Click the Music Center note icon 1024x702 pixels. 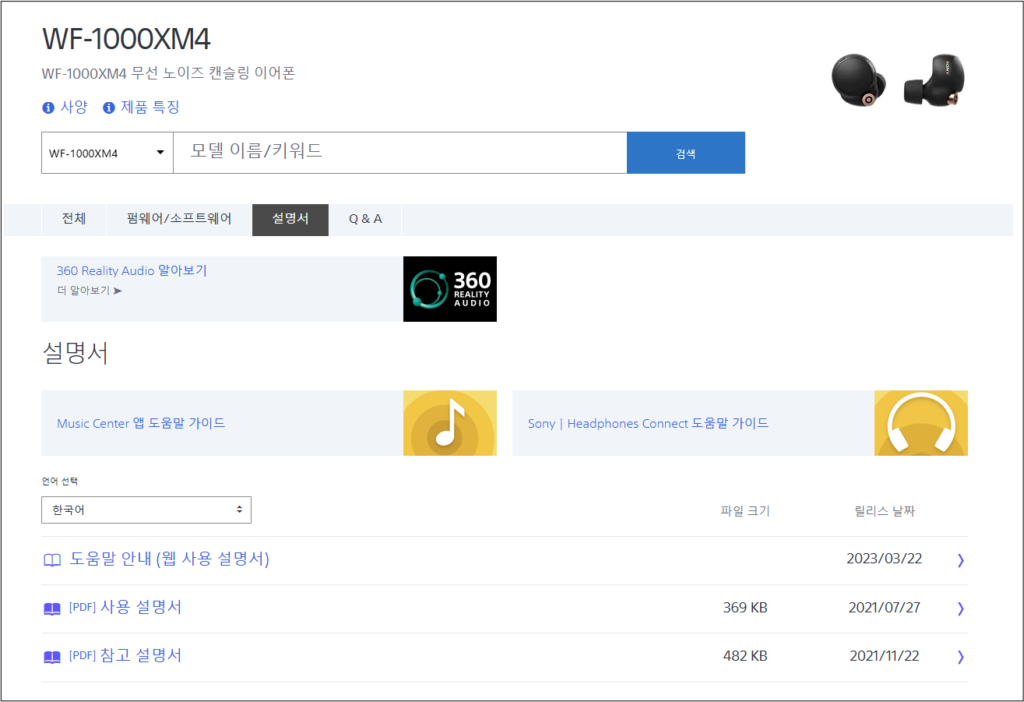point(450,423)
